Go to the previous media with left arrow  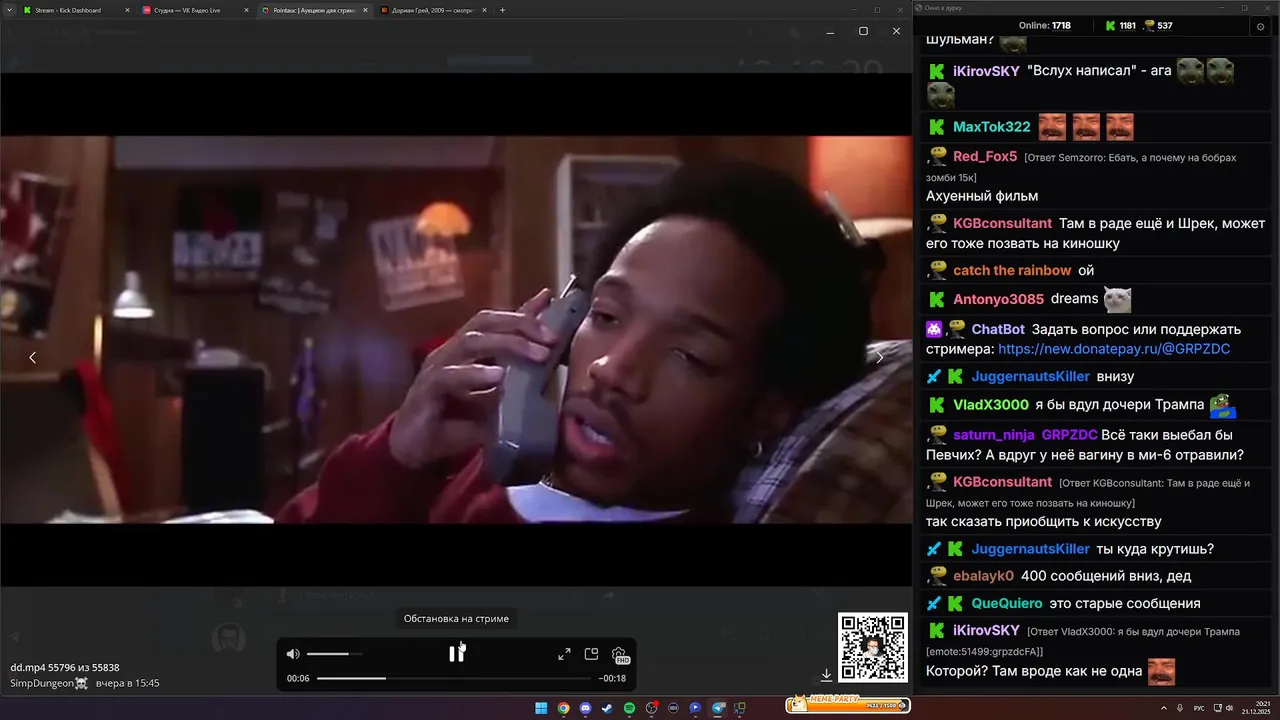click(32, 357)
